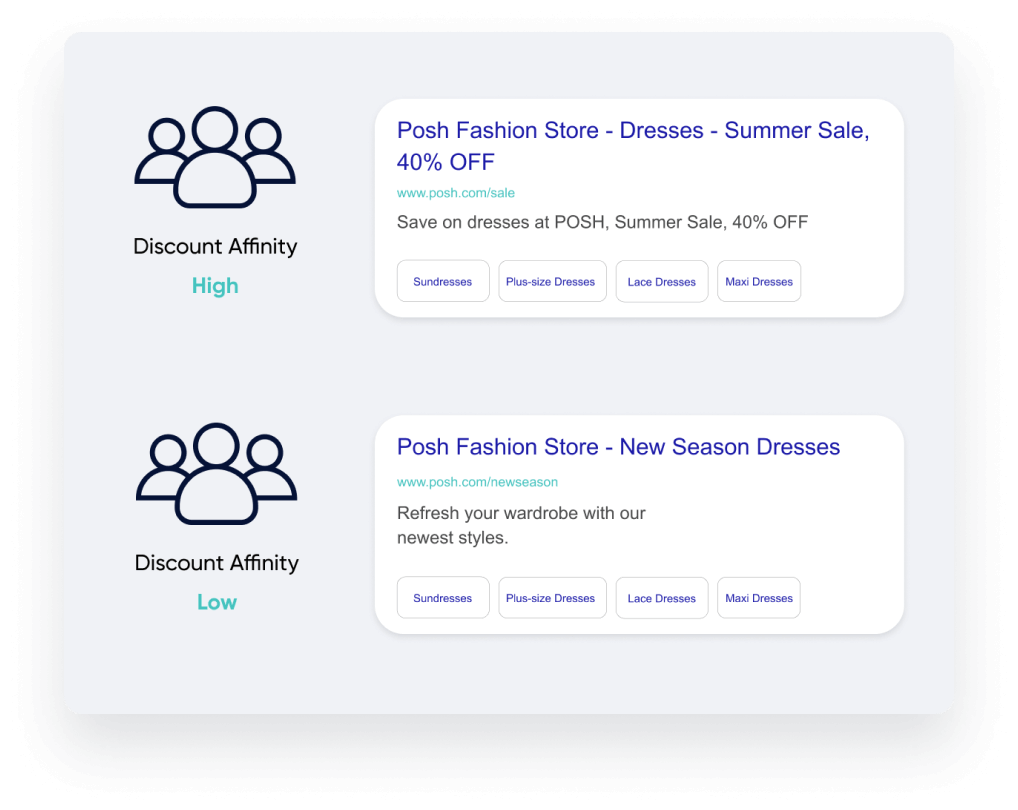Screen dimensions: 1018x810
Task: Choose Maxi Dresses in the Summer Sale ad
Action: pyautogui.click(x=759, y=281)
